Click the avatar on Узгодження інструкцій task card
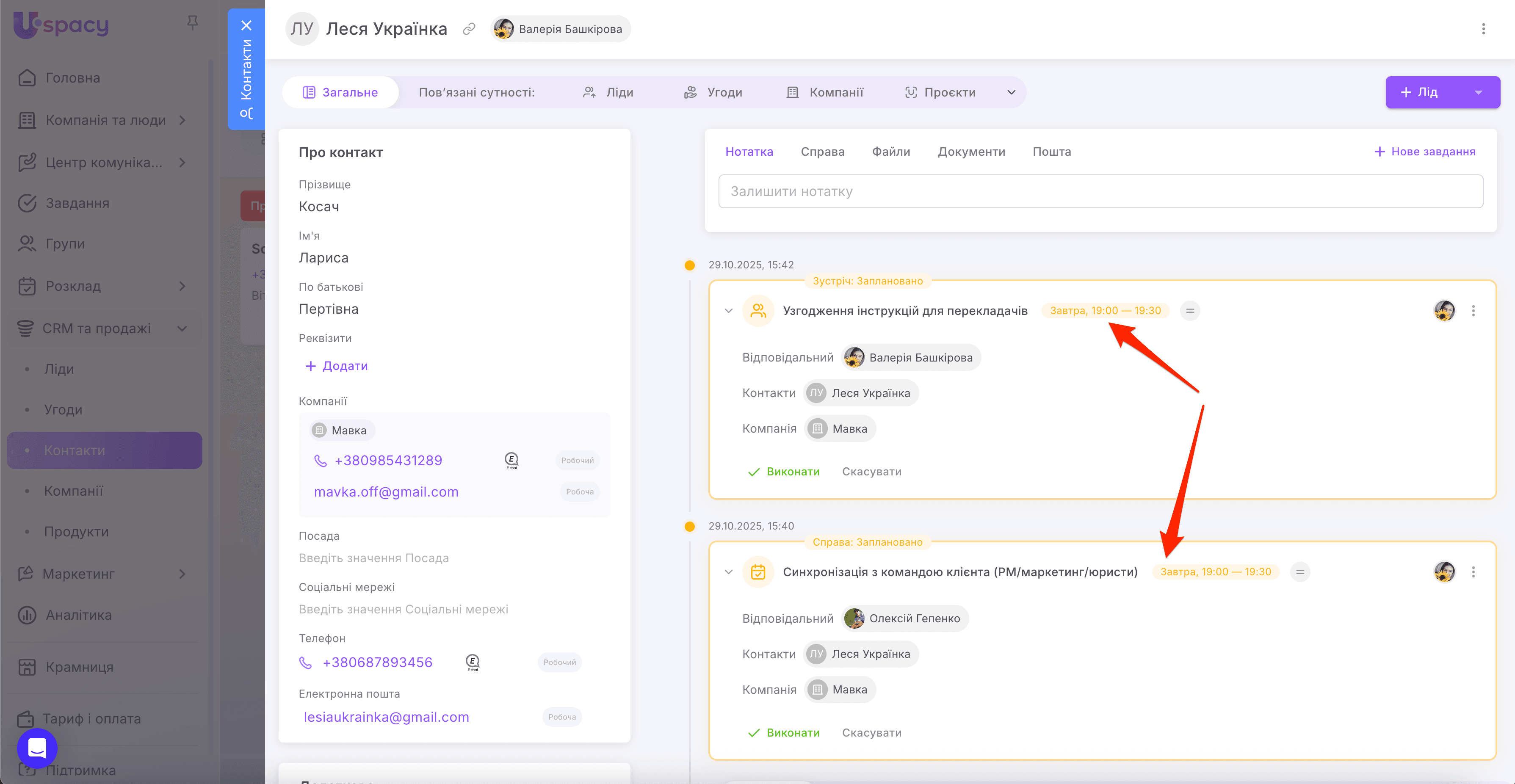 pos(1444,311)
